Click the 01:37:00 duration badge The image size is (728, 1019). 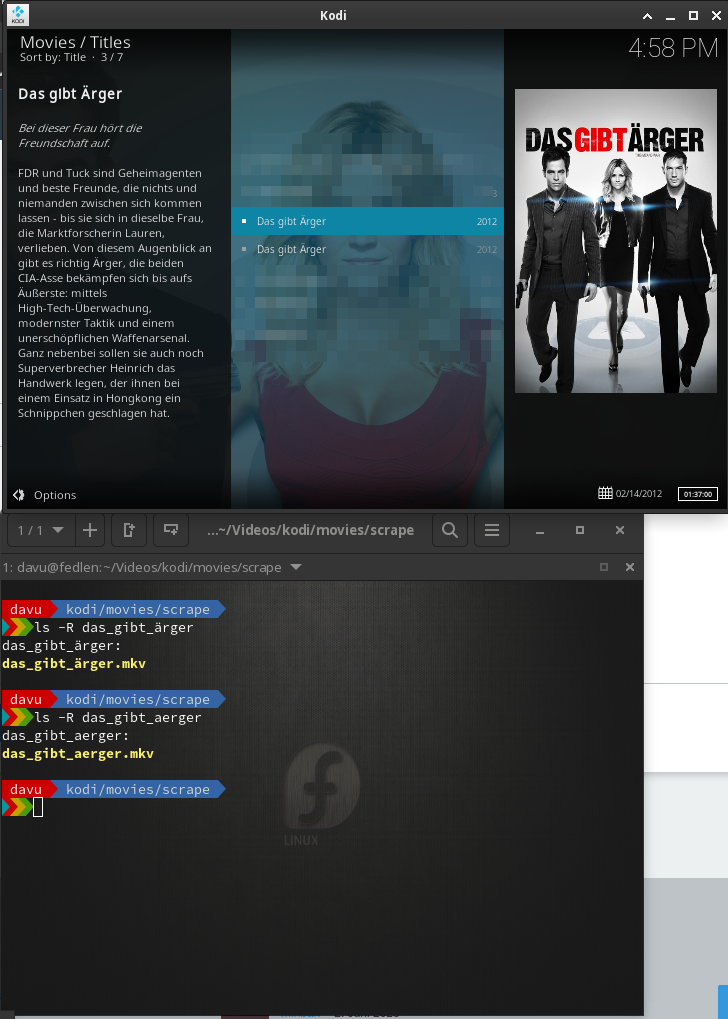(697, 494)
